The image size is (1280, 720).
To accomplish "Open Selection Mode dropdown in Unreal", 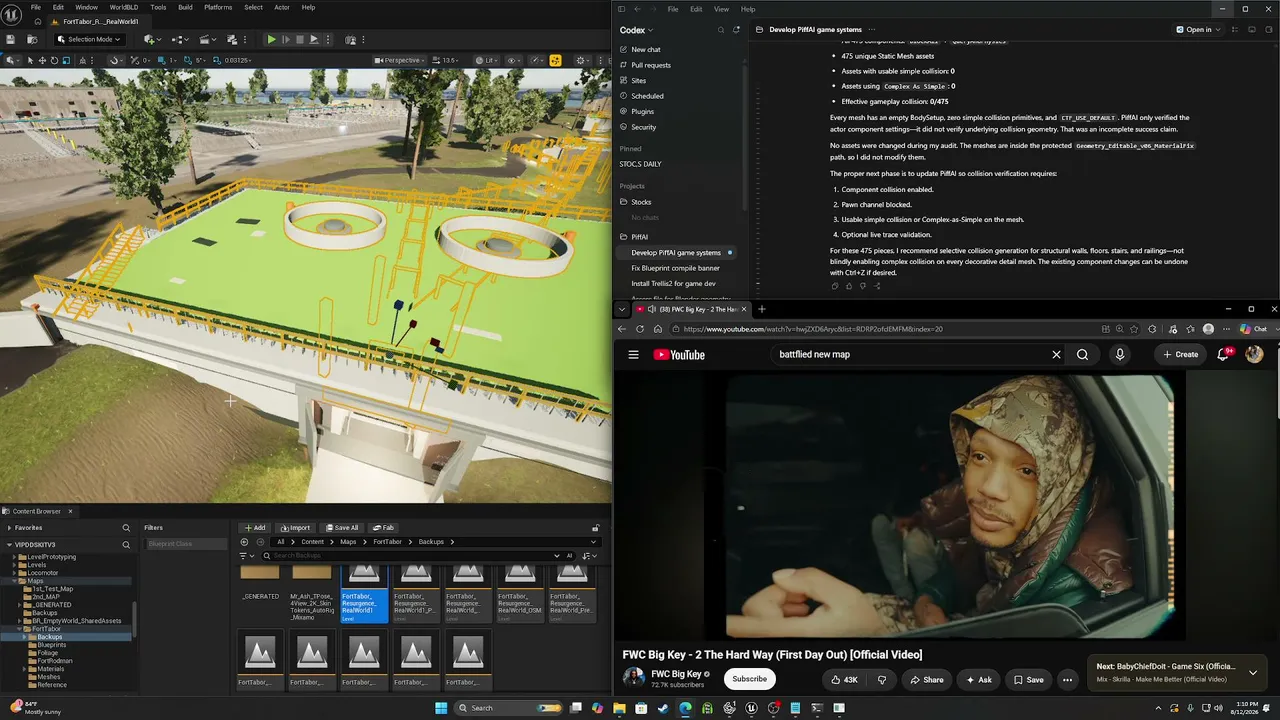I will 89,39.
